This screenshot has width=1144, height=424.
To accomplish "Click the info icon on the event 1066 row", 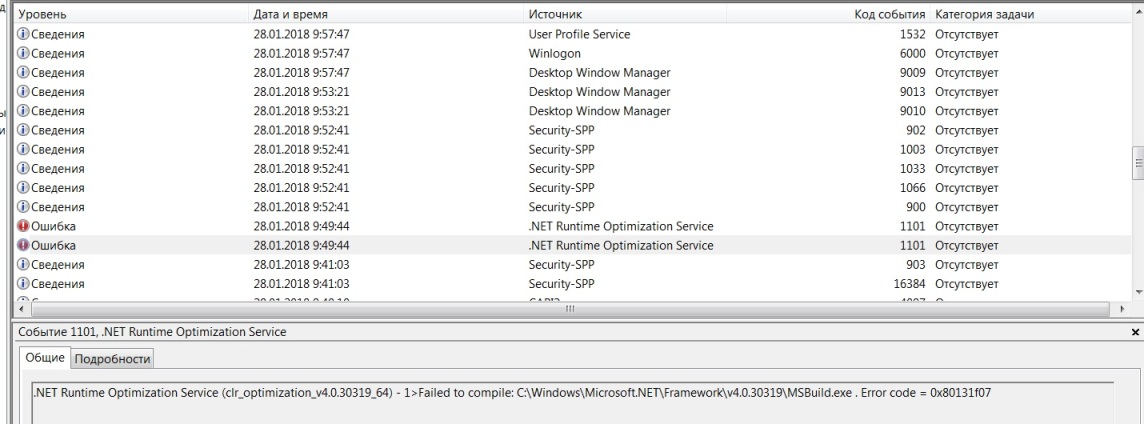I will point(23,188).
